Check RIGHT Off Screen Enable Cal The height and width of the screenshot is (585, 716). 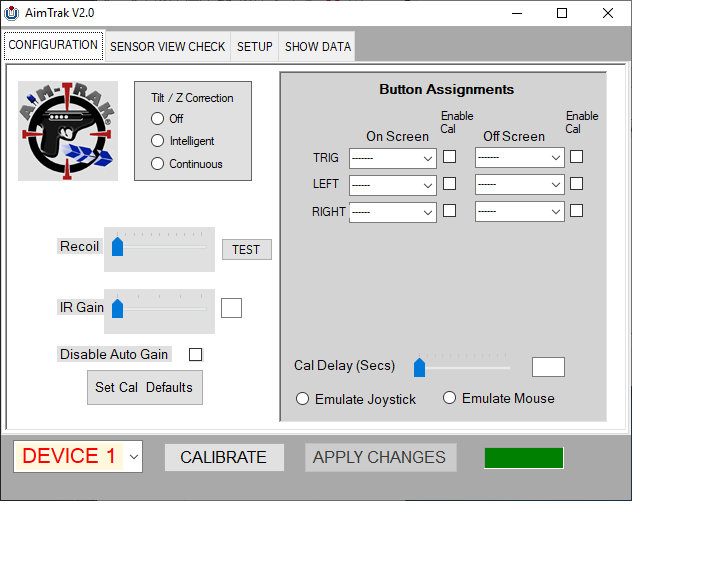[577, 211]
